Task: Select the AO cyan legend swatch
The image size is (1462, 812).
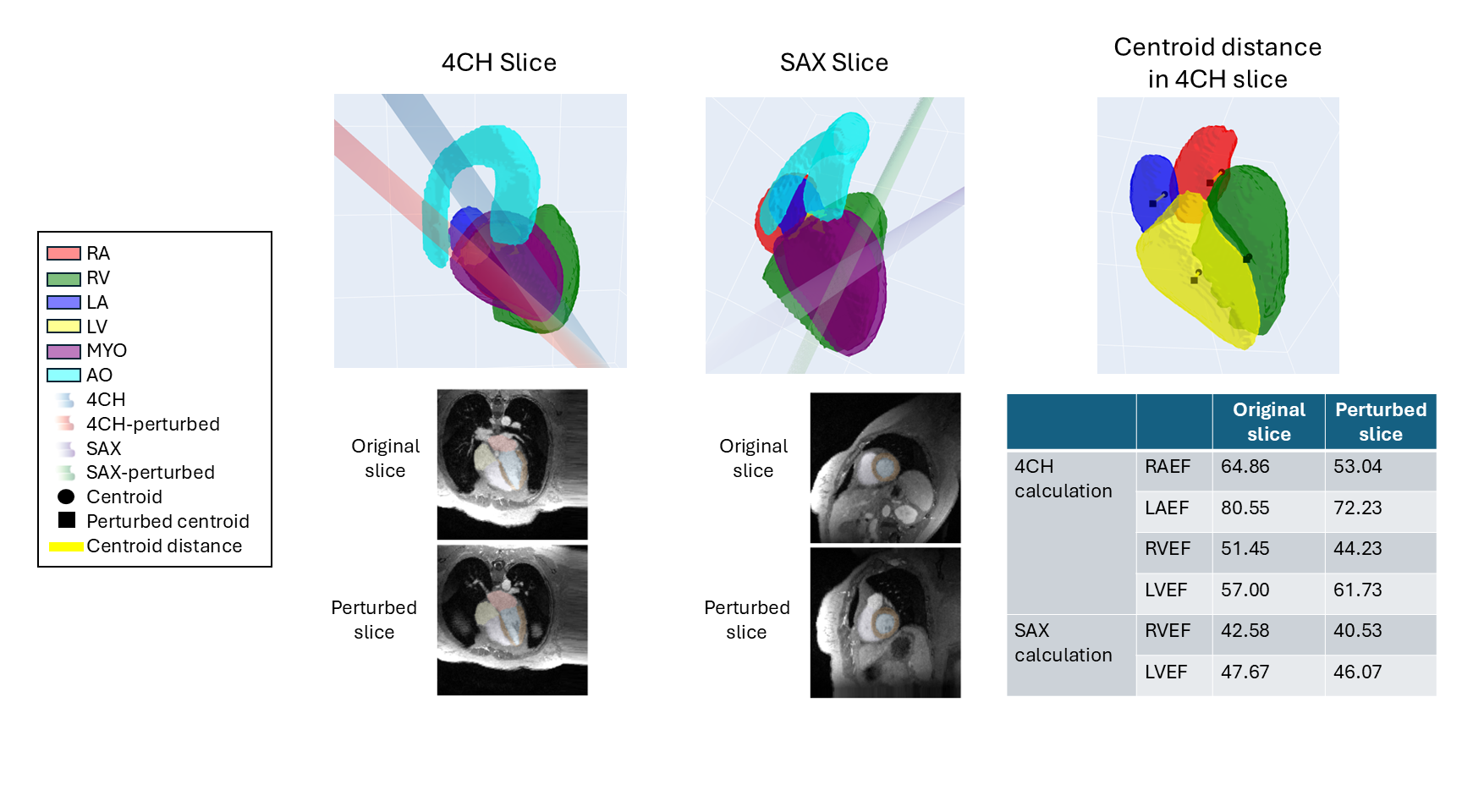Action: click(x=63, y=375)
